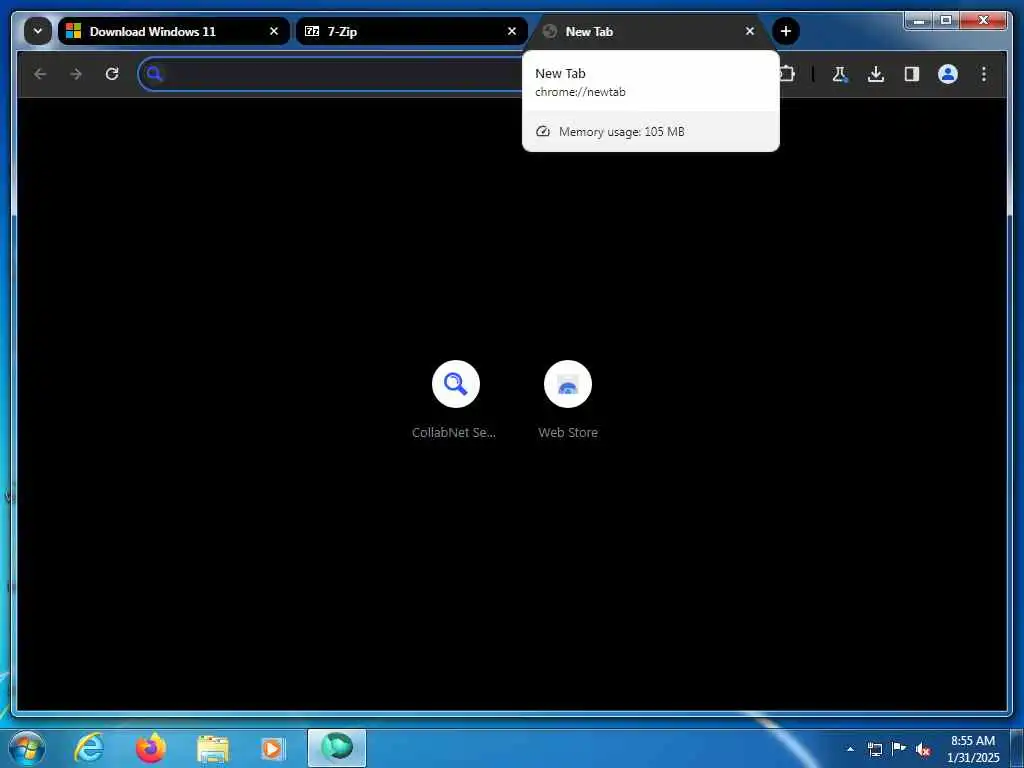Open the profile avatar menu
The height and width of the screenshot is (768, 1024).
coord(948,74)
